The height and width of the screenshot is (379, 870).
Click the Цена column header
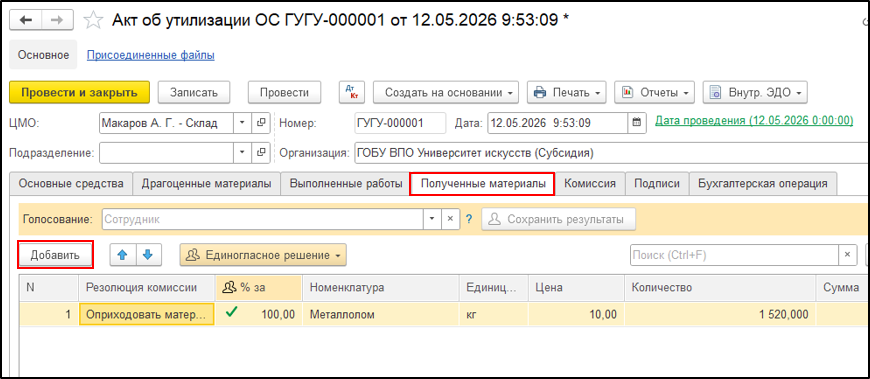click(576, 288)
